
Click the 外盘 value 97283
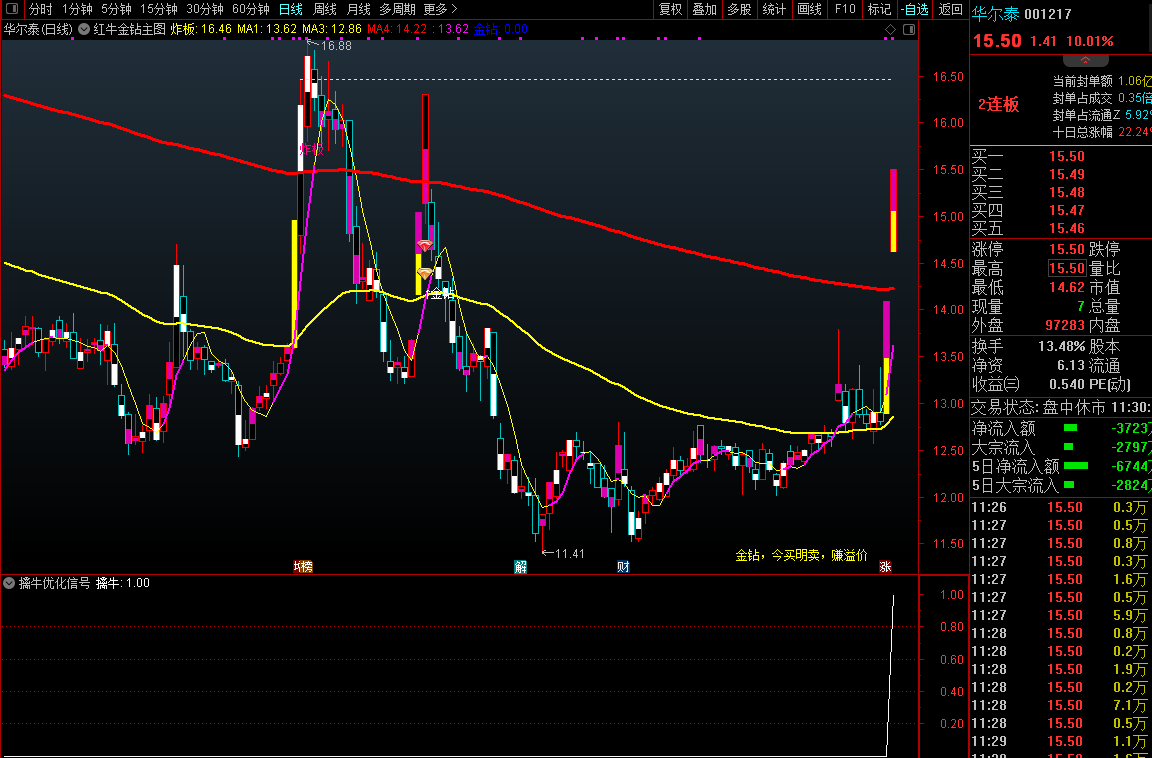pyautogui.click(x=1065, y=325)
